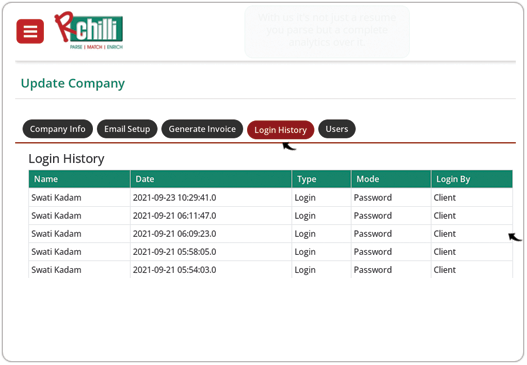
Task: Click Client in the 05:54:03.0 row
Action: (445, 270)
